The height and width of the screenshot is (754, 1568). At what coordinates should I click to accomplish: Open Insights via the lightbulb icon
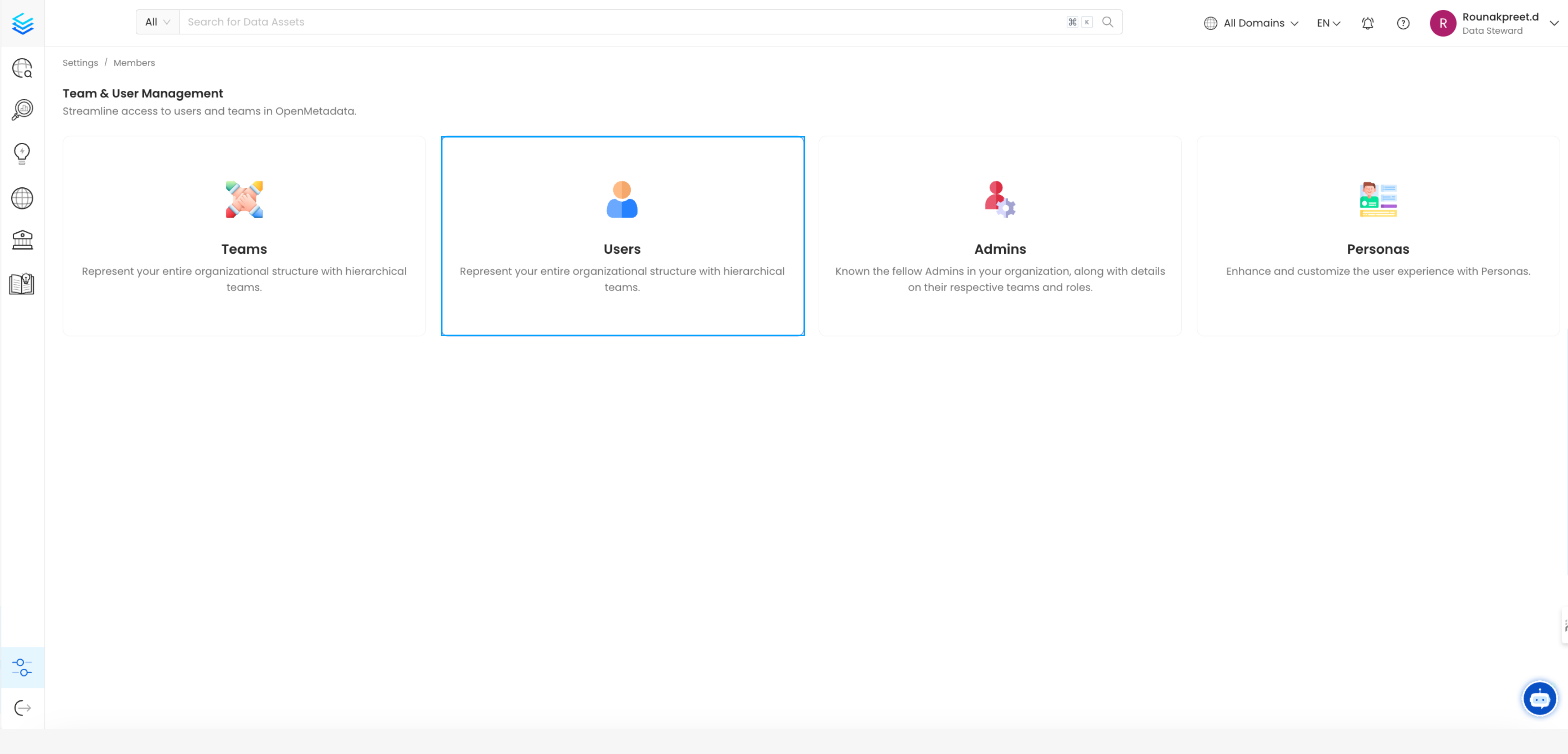(22, 154)
